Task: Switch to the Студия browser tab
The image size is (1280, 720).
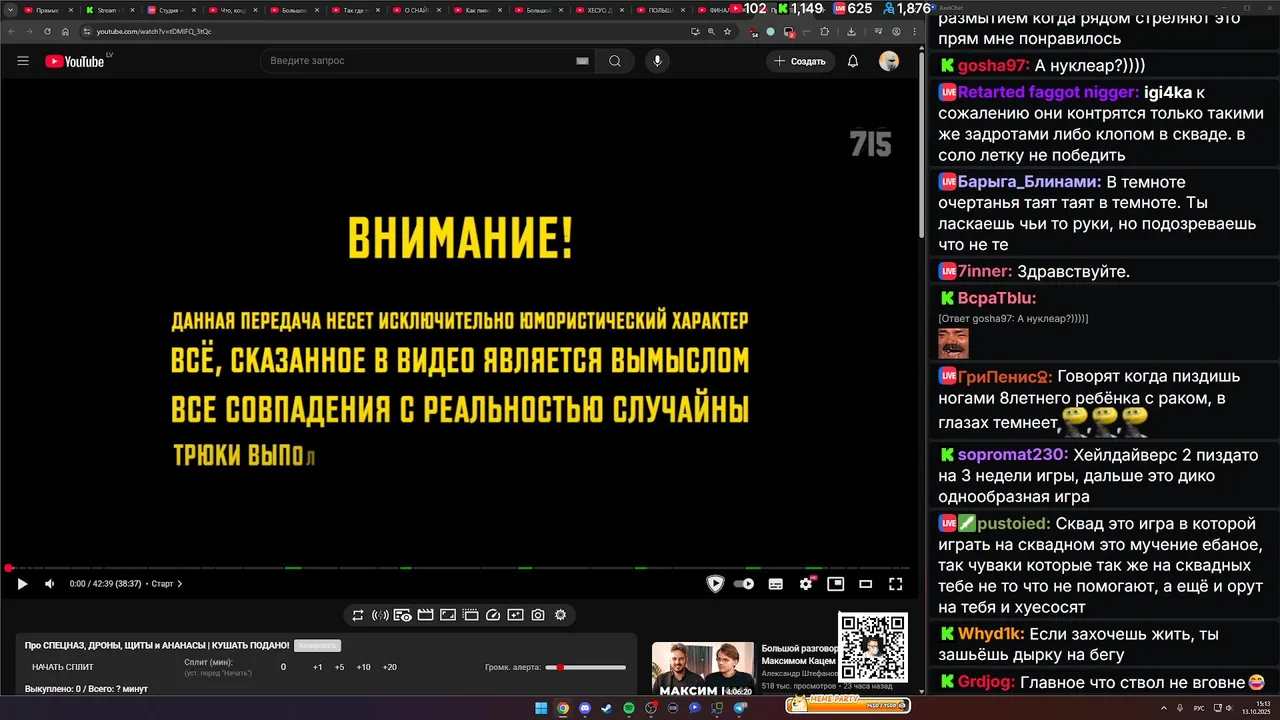Action: 168,10
